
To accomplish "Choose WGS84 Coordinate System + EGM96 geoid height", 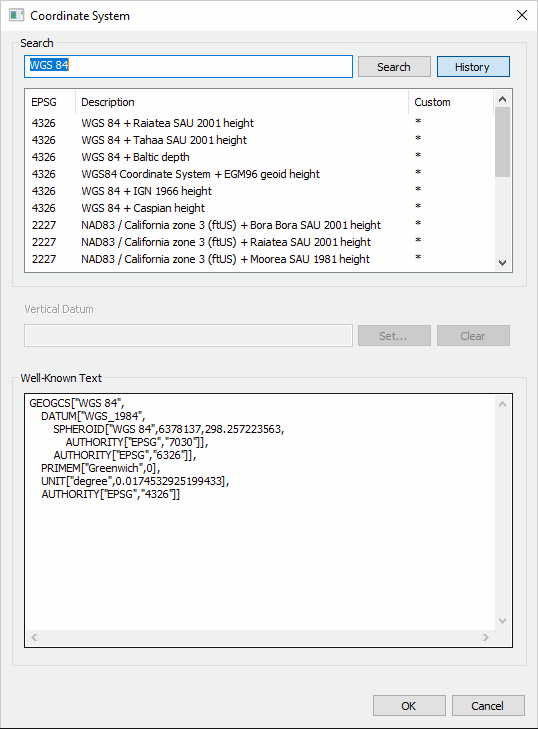I will pos(259,174).
